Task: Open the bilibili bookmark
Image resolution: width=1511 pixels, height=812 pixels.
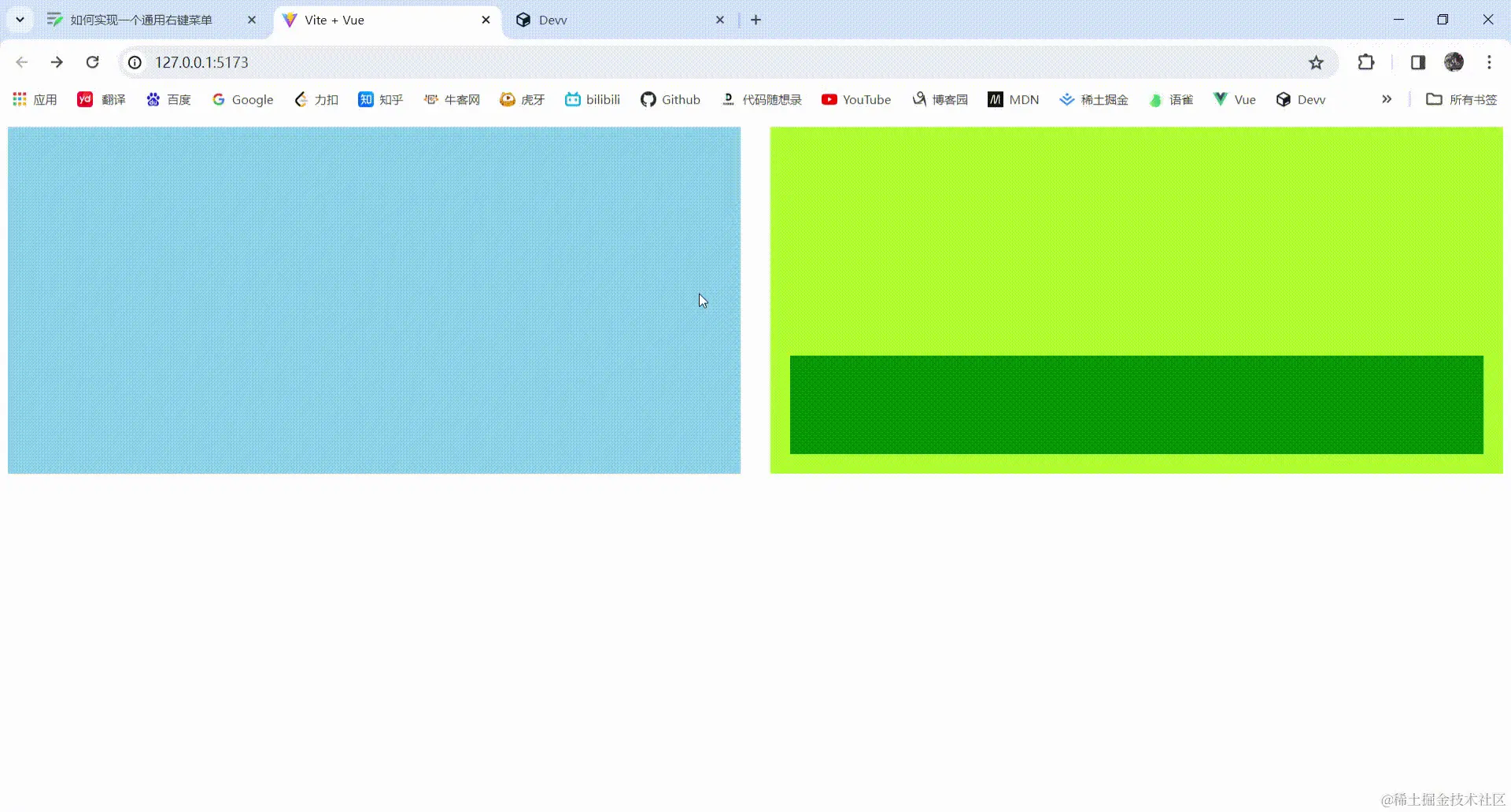Action: [x=593, y=100]
